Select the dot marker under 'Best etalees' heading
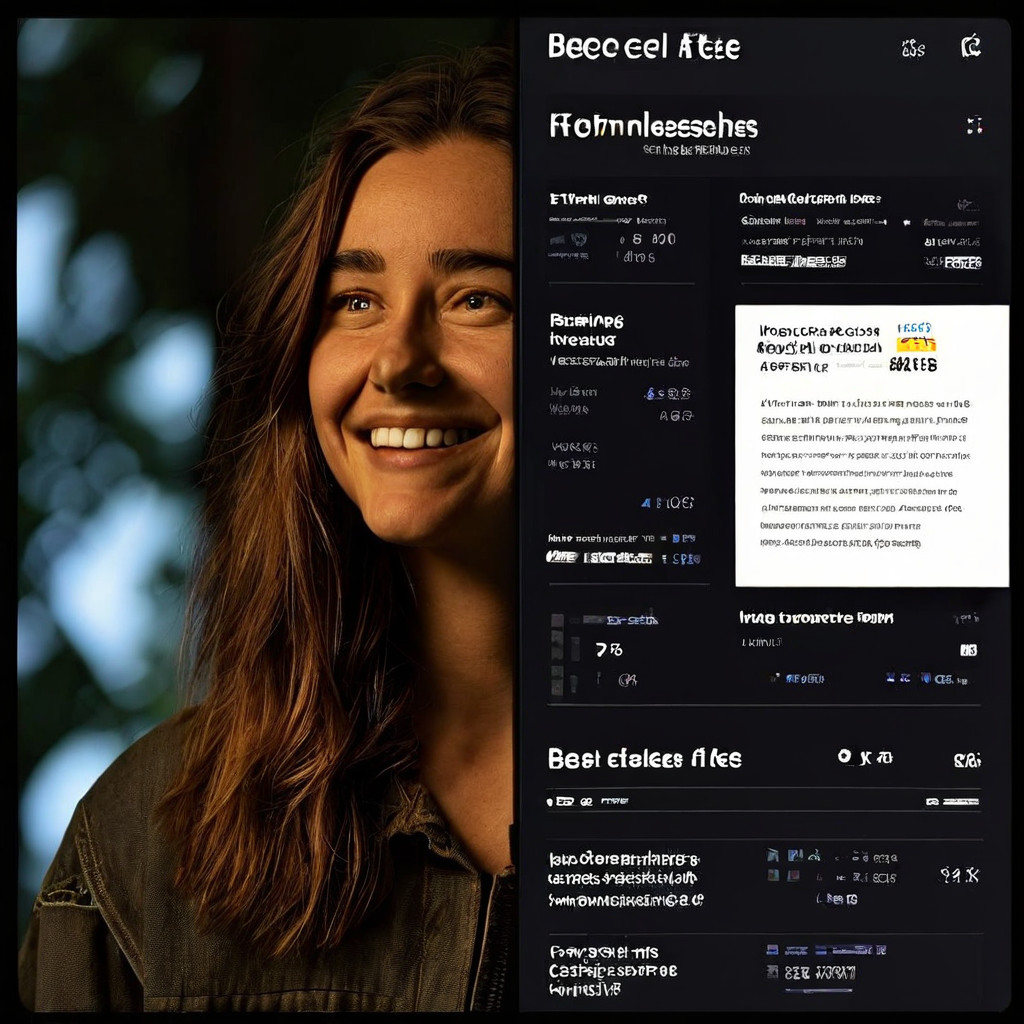Screen dimensions: 1024x1024 (x=552, y=801)
